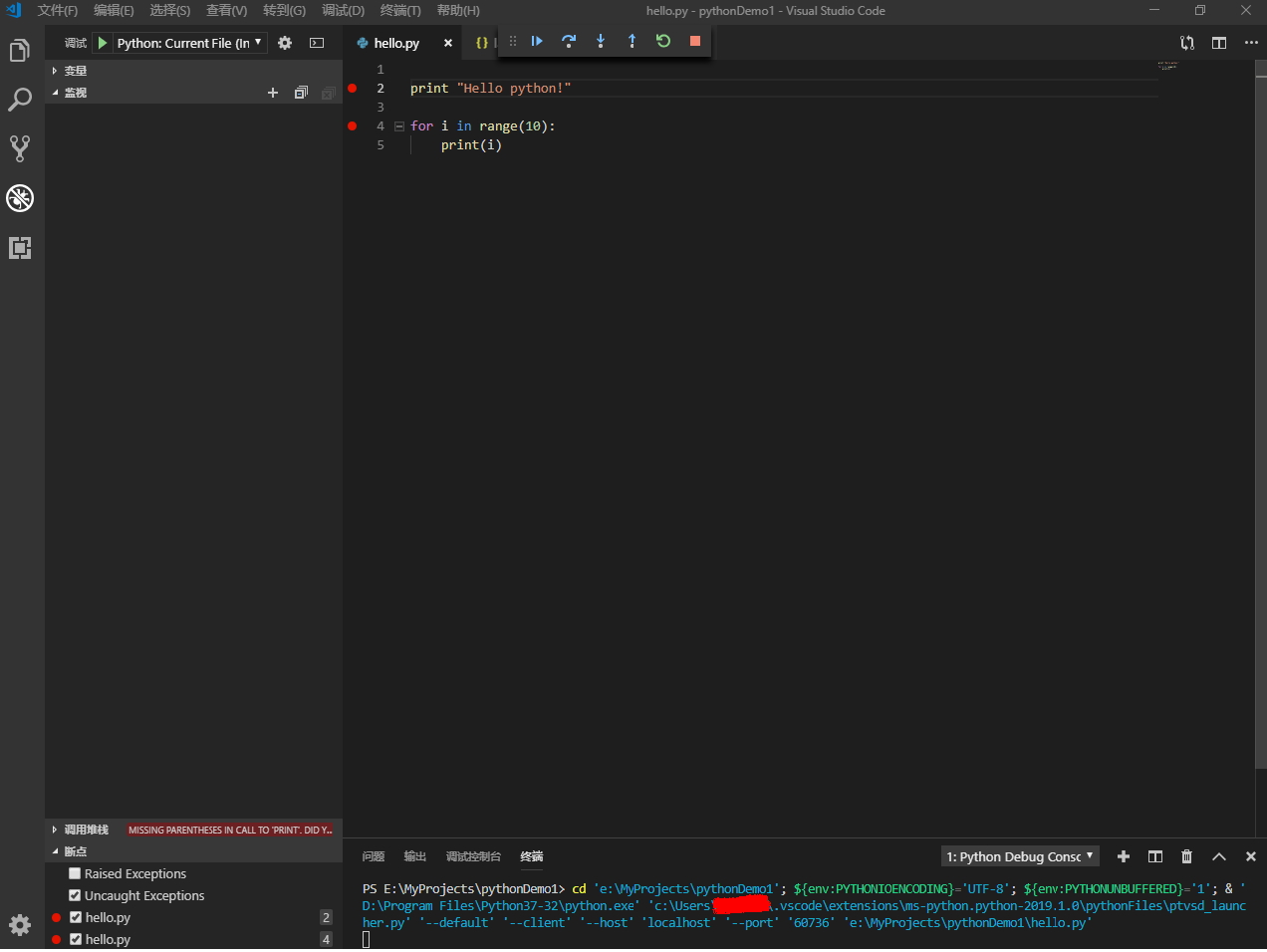Screen dimensions: 1267x952
Task: Open the 编辑(E) menu
Action: point(114,10)
